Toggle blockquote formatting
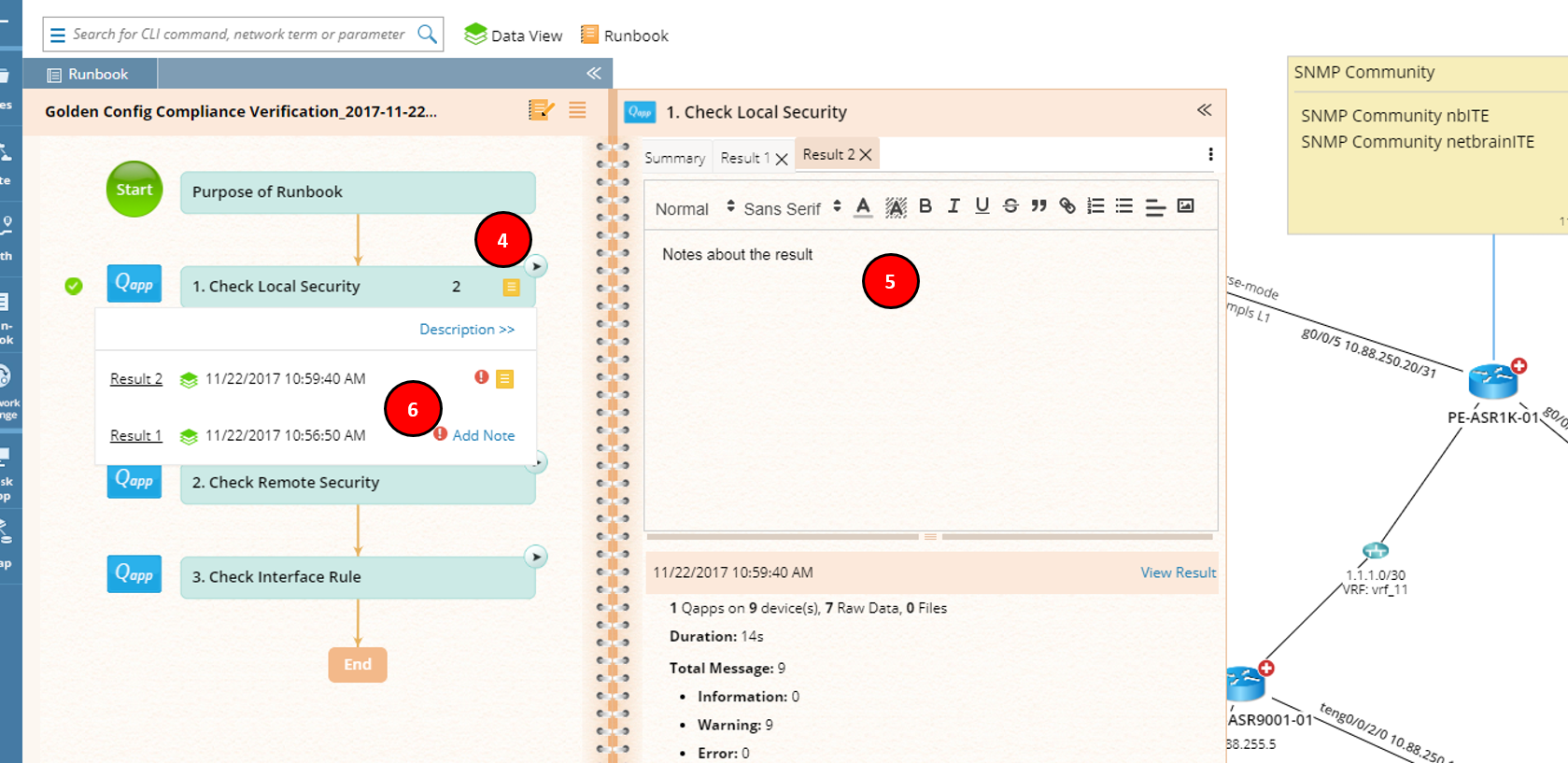1568x763 pixels. [x=1038, y=206]
